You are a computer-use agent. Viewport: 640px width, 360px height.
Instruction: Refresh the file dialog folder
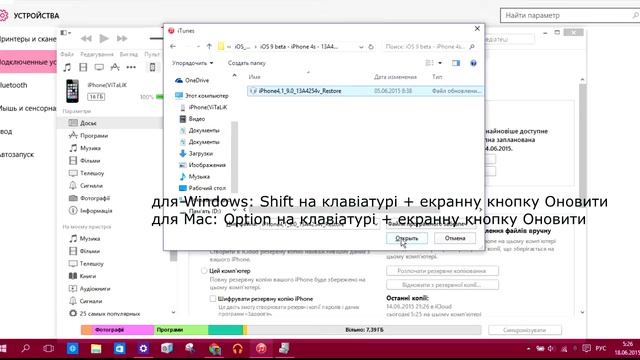point(371,47)
